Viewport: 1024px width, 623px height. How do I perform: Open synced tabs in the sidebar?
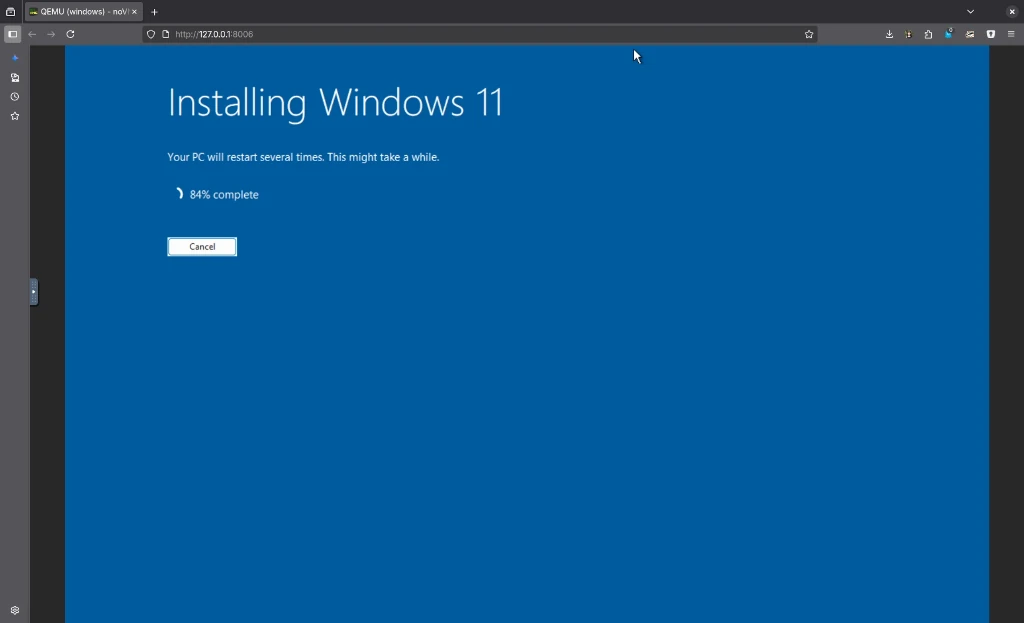(x=15, y=78)
